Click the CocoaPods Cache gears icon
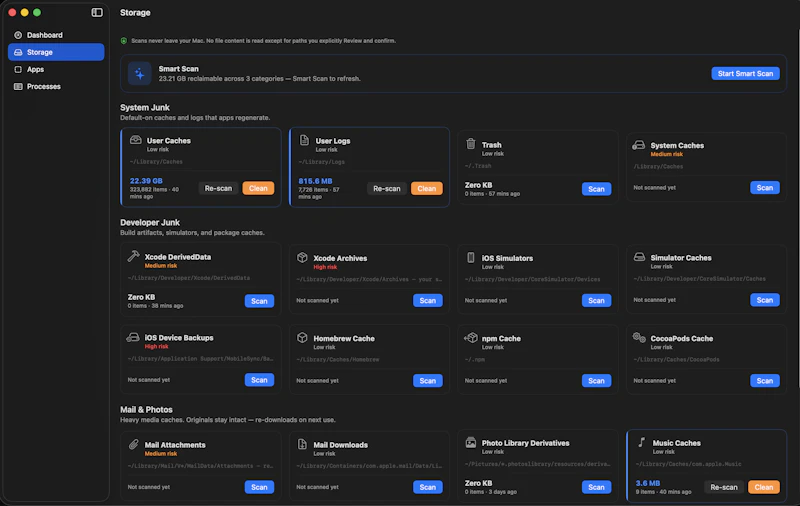Image resolution: width=800 pixels, height=506 pixels. coord(639,338)
